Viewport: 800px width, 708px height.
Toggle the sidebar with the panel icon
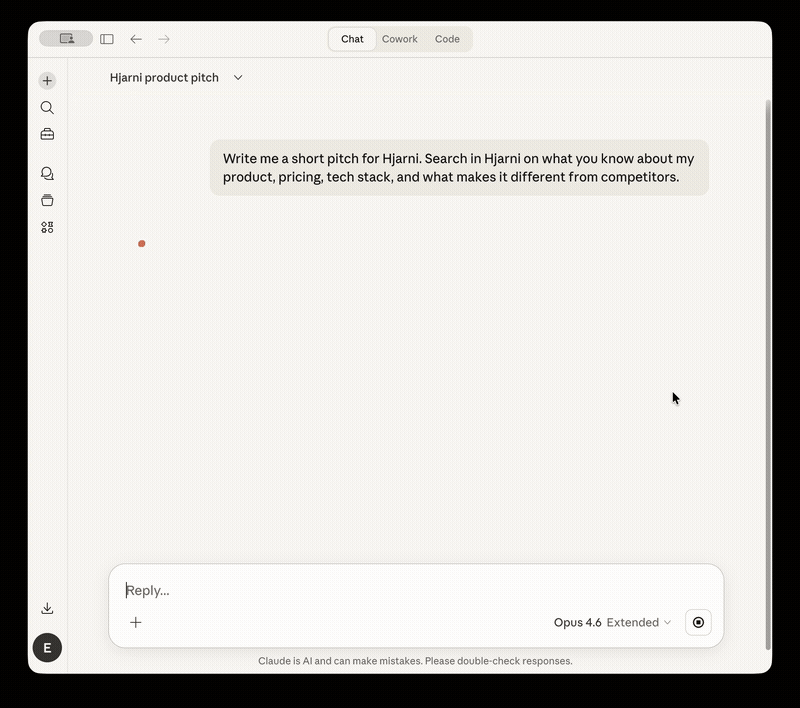[107, 39]
